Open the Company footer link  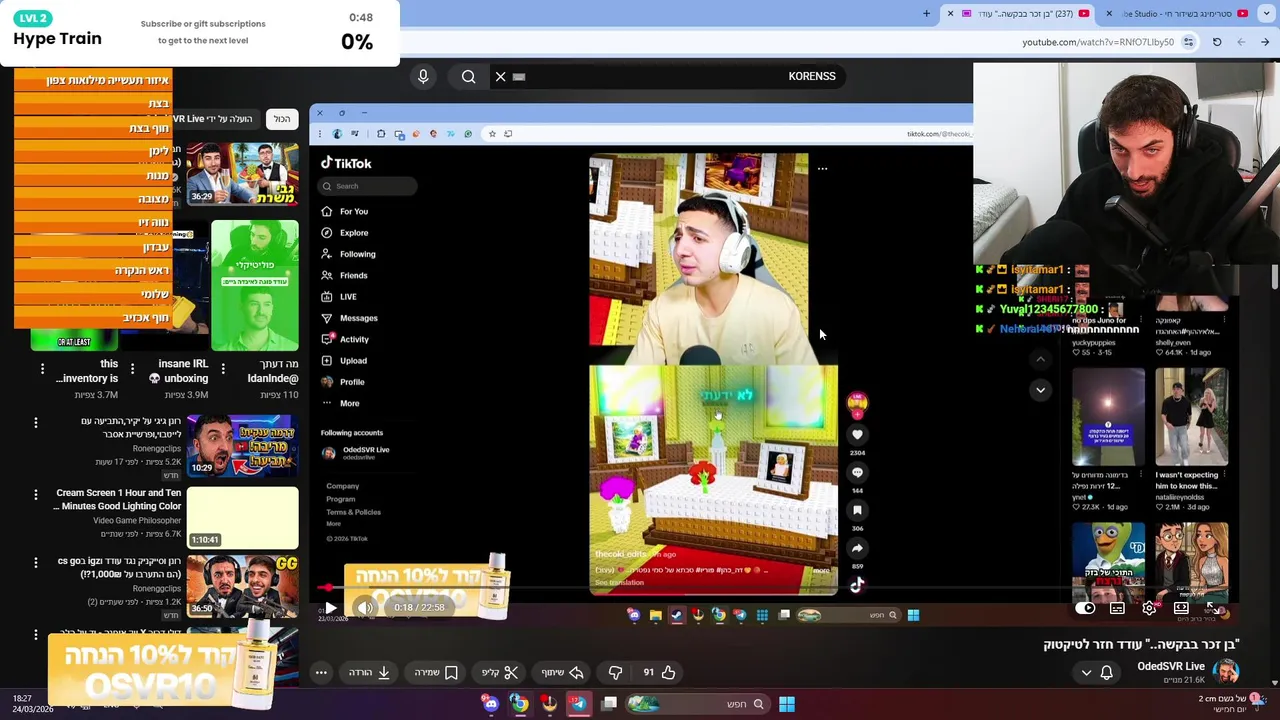pyautogui.click(x=342, y=486)
